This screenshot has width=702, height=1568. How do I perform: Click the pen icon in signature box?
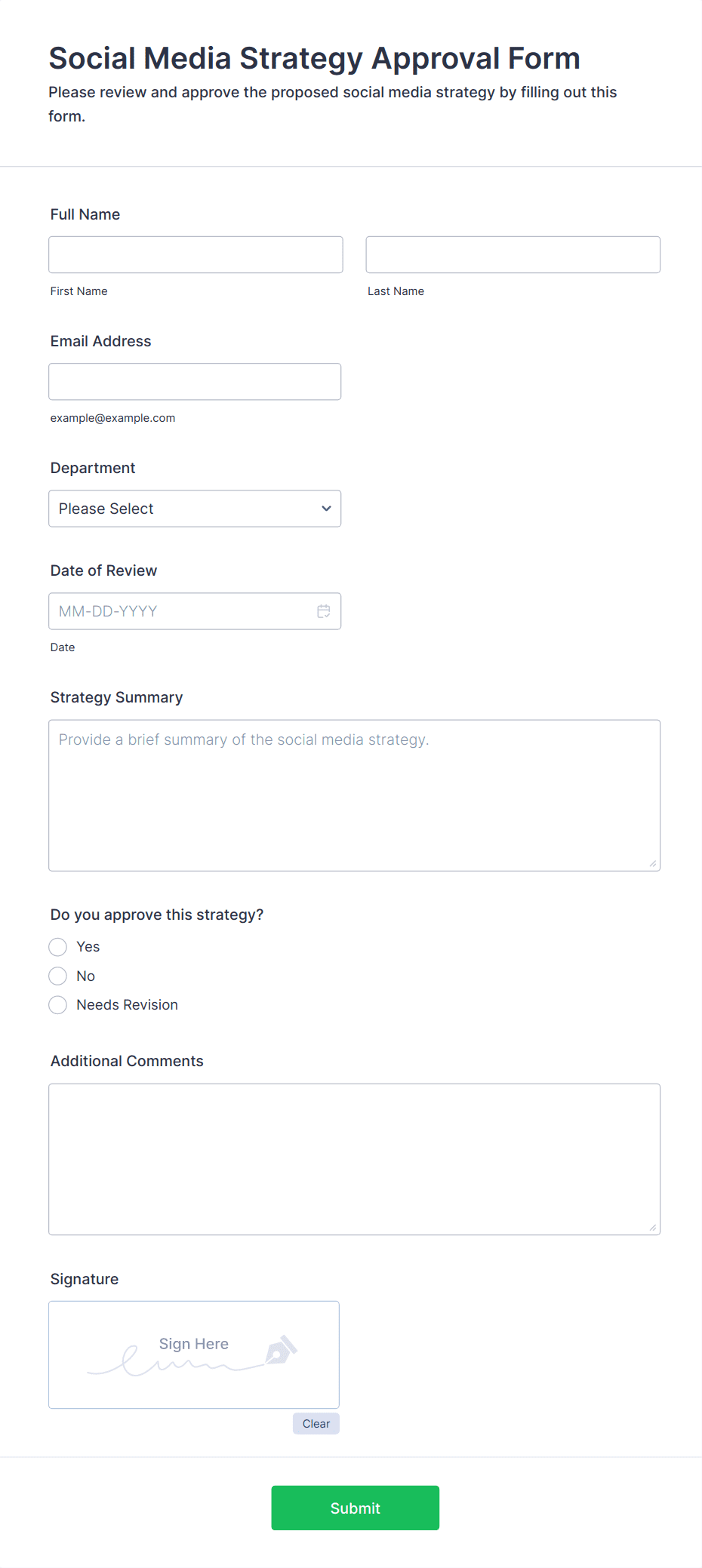tap(282, 1350)
